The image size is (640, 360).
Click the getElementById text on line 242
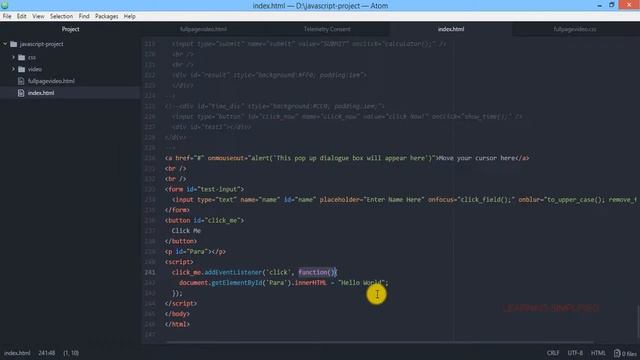pyautogui.click(x=237, y=282)
